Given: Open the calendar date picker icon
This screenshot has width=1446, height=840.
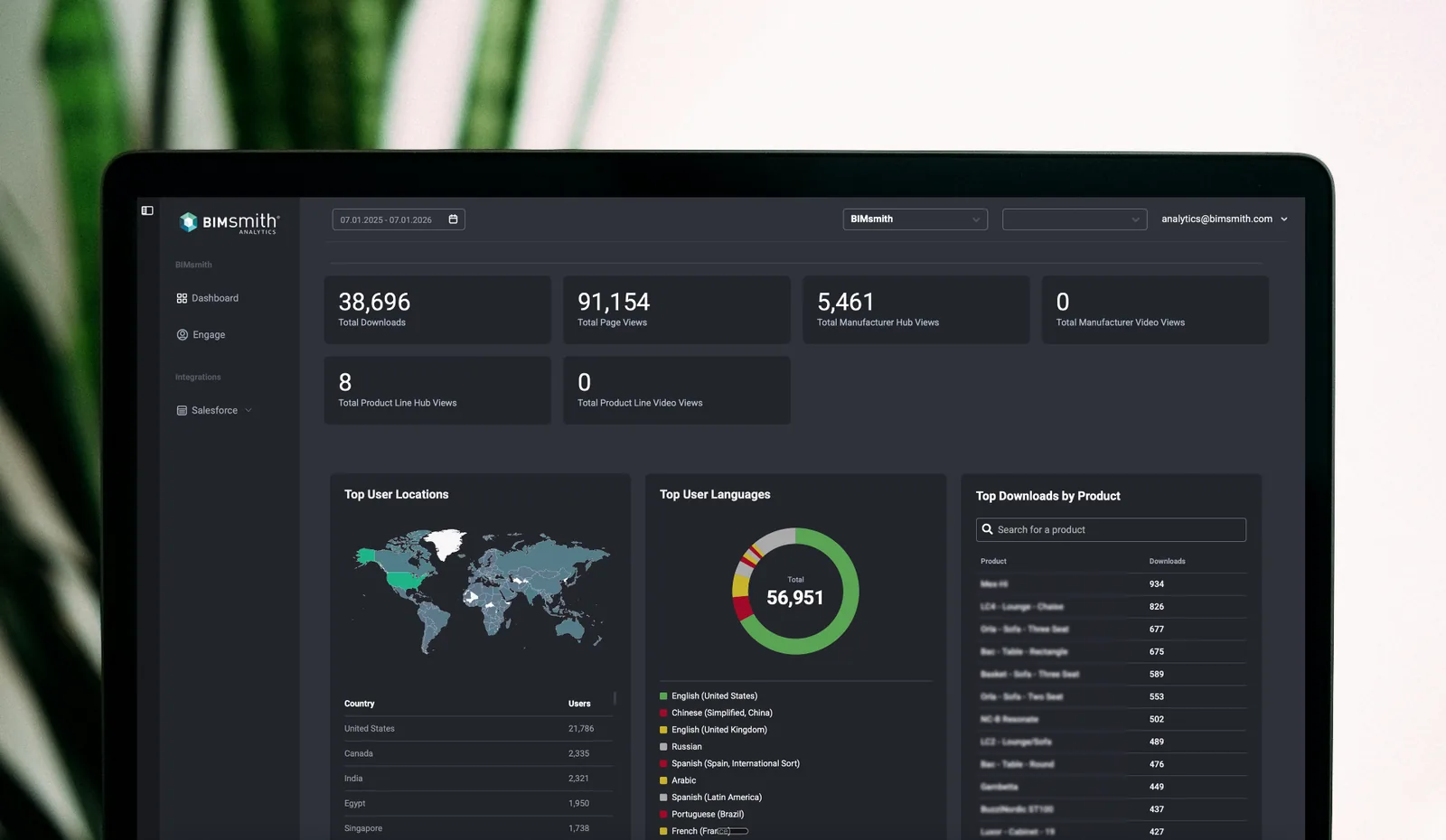Looking at the screenshot, I should point(454,219).
